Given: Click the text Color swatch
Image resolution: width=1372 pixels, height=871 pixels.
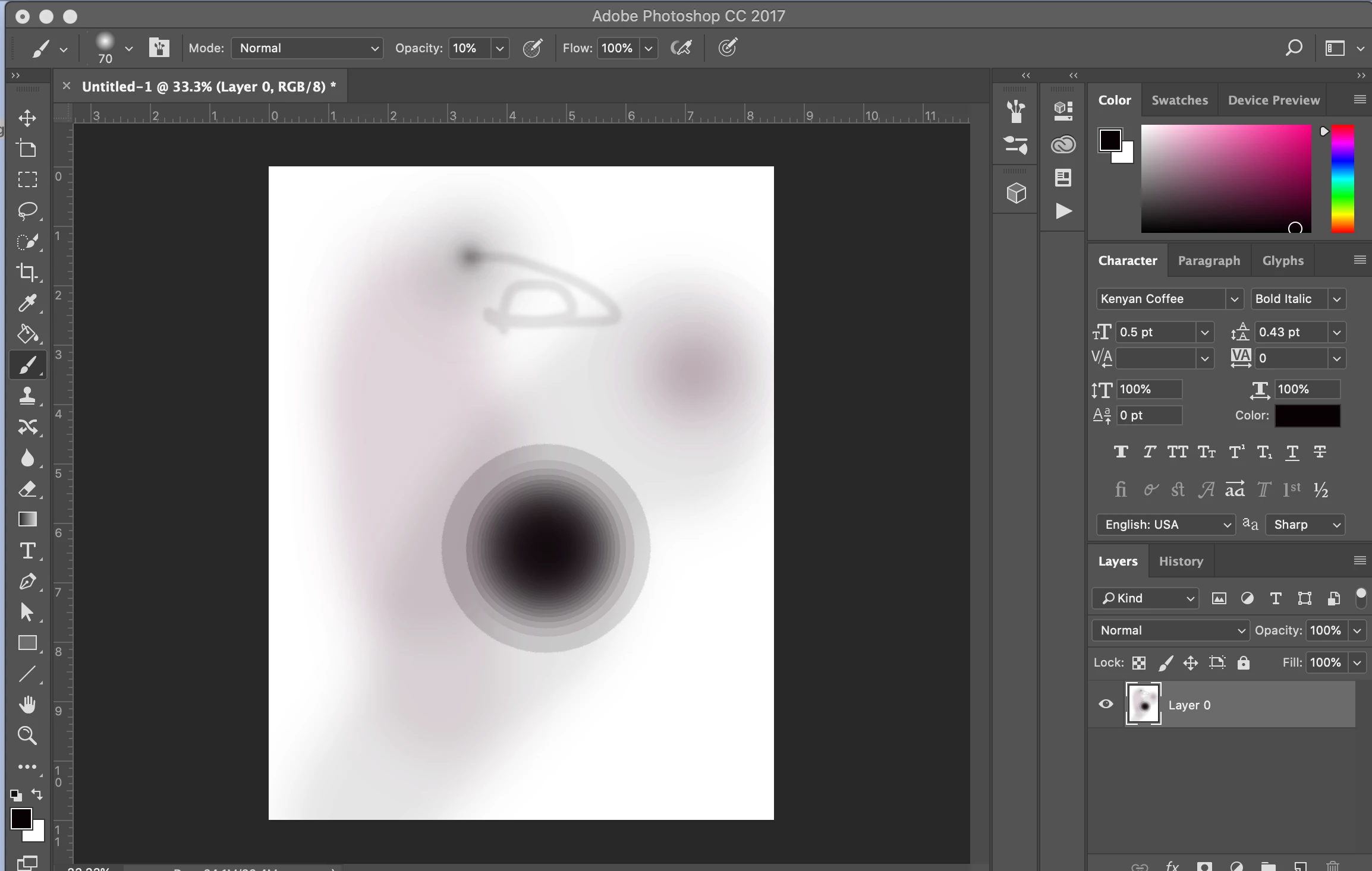Looking at the screenshot, I should click(x=1307, y=416).
